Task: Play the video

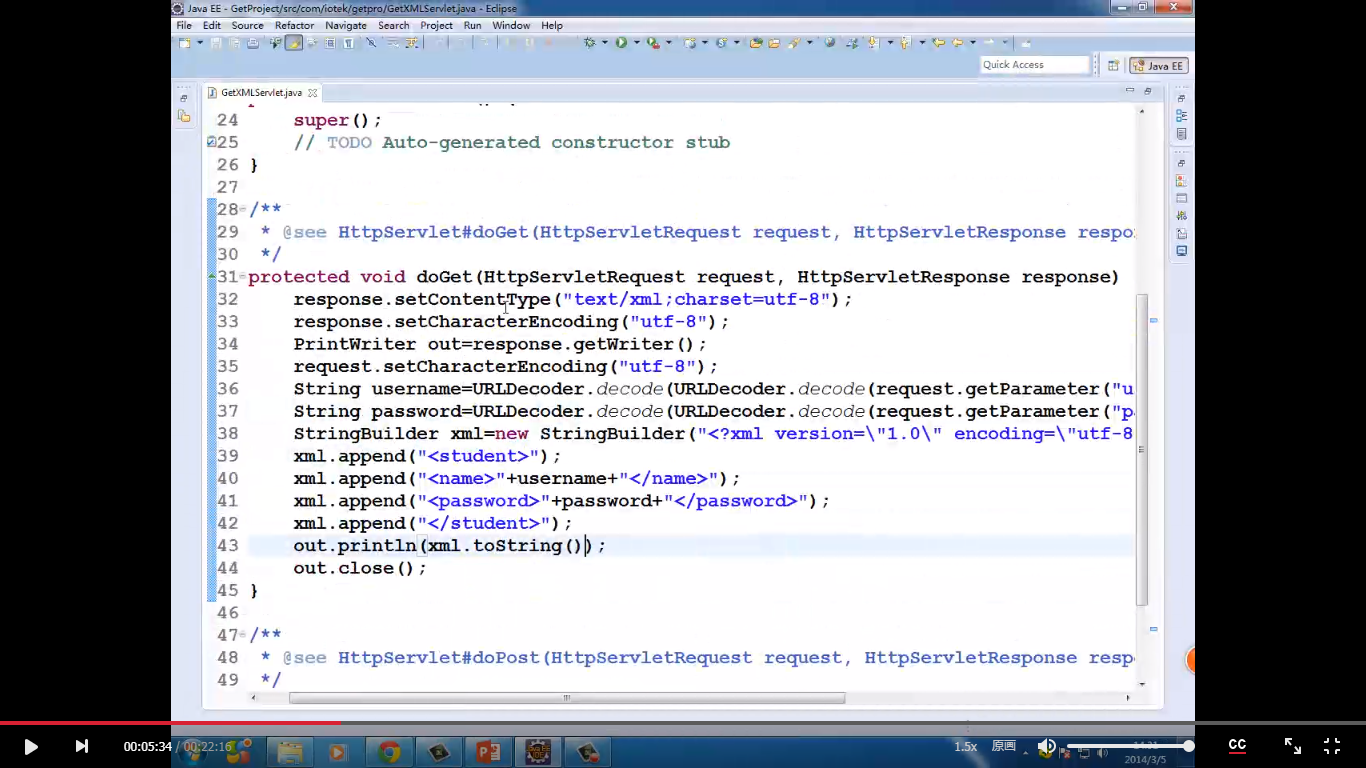Action: [x=31, y=746]
